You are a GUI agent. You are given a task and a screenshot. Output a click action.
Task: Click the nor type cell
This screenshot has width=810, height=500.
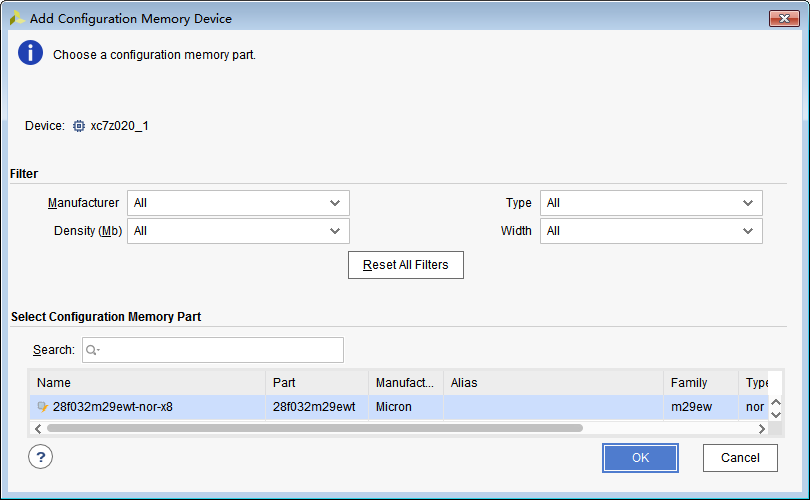tap(754, 407)
